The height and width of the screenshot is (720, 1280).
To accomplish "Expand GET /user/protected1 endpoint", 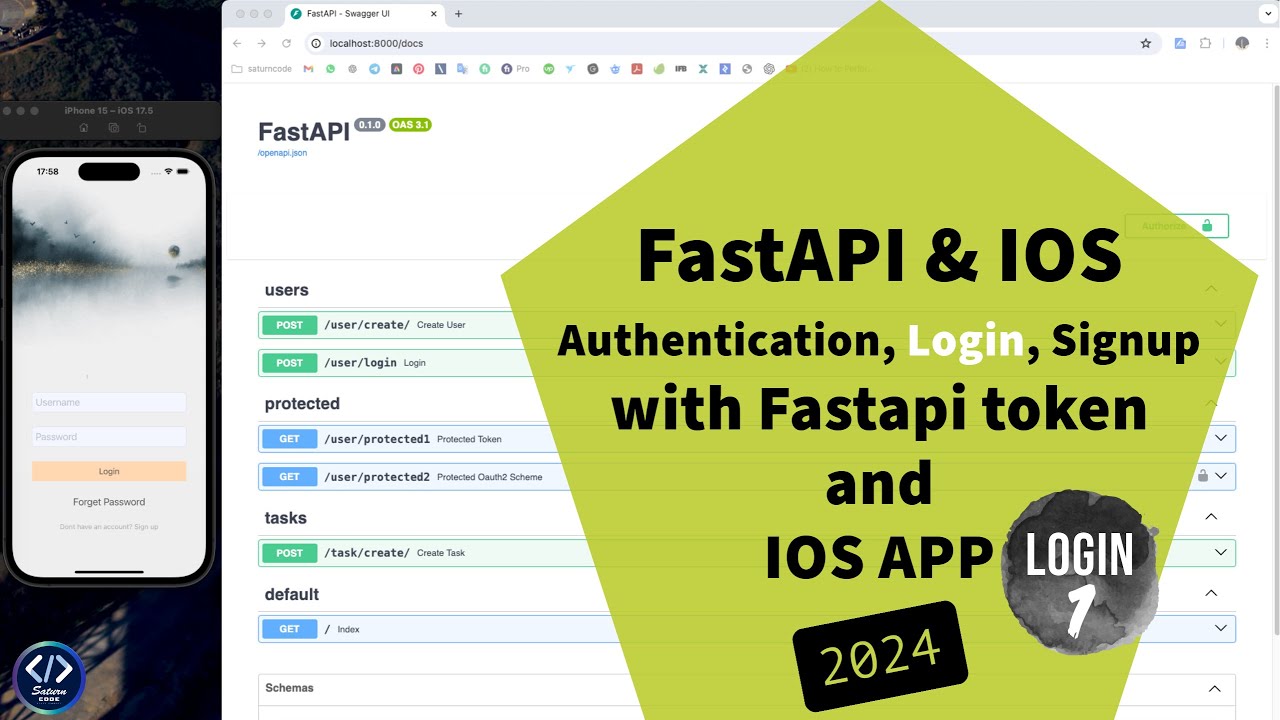I will (746, 438).
